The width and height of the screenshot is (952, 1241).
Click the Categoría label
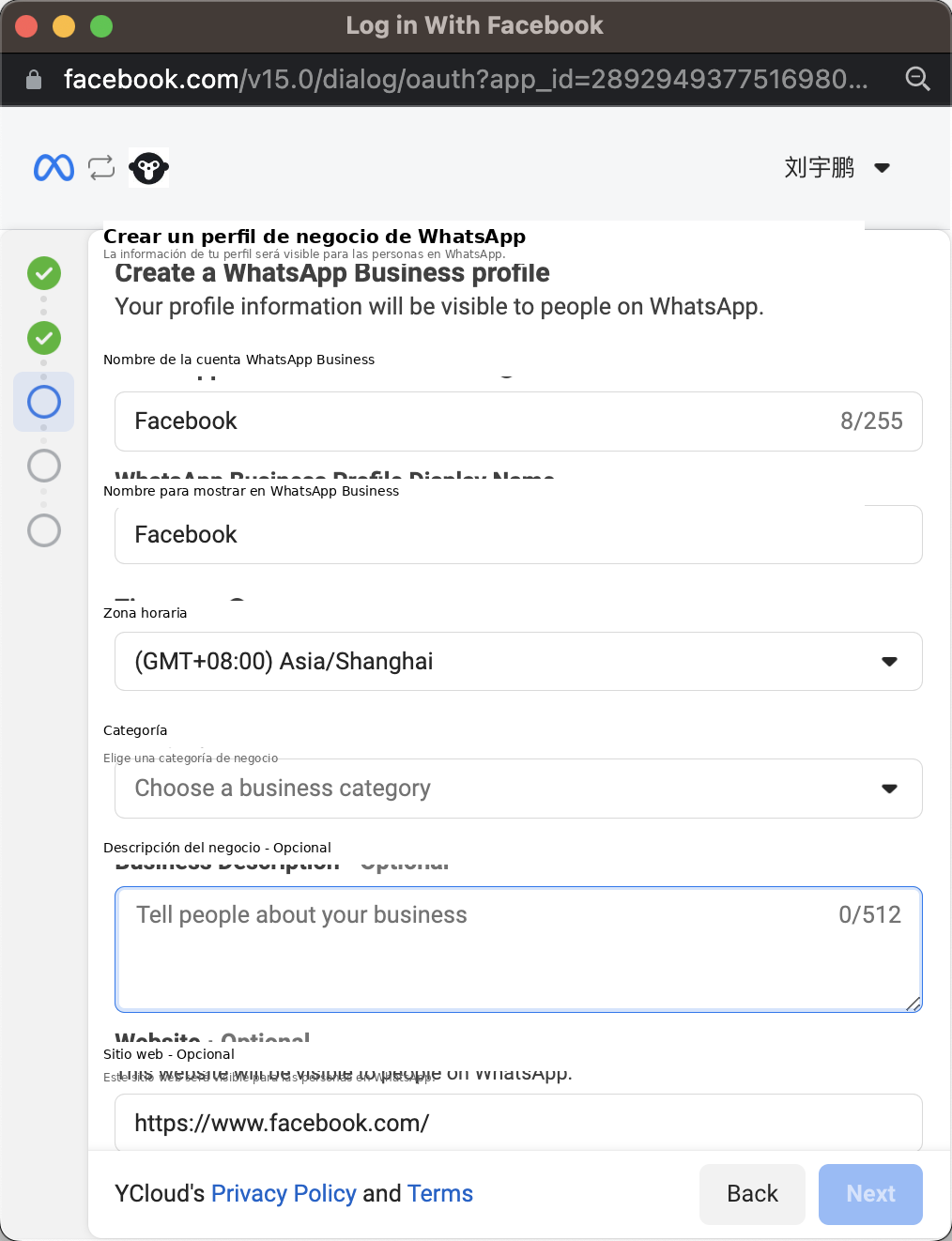click(135, 730)
